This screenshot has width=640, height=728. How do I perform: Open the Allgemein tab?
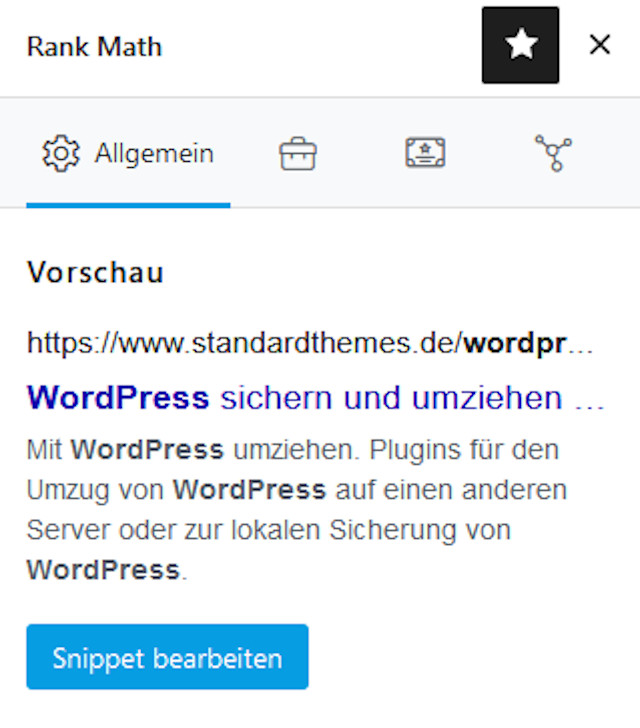point(128,153)
